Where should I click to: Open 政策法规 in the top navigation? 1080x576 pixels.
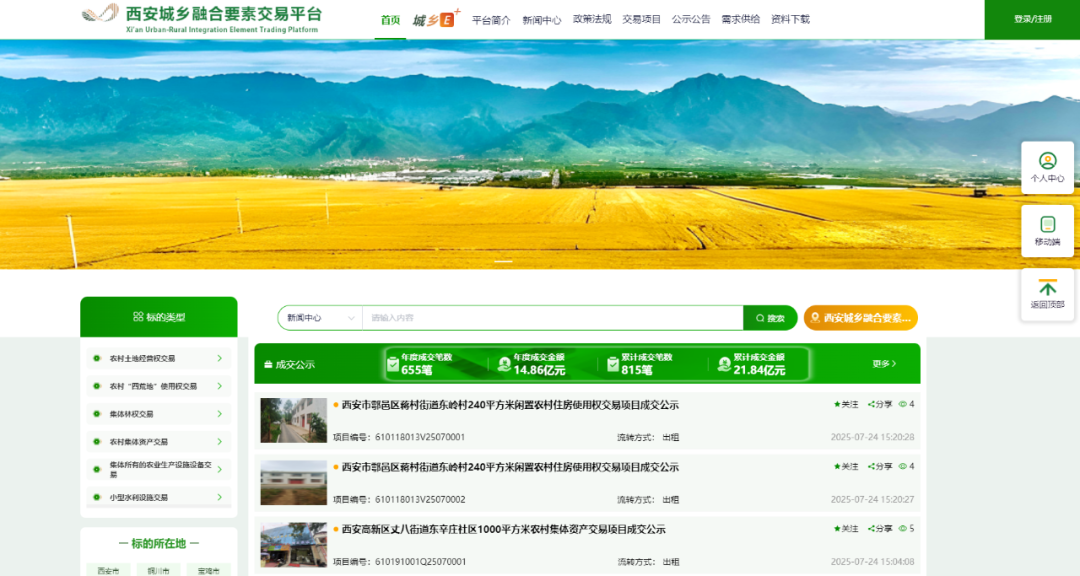[x=591, y=19]
